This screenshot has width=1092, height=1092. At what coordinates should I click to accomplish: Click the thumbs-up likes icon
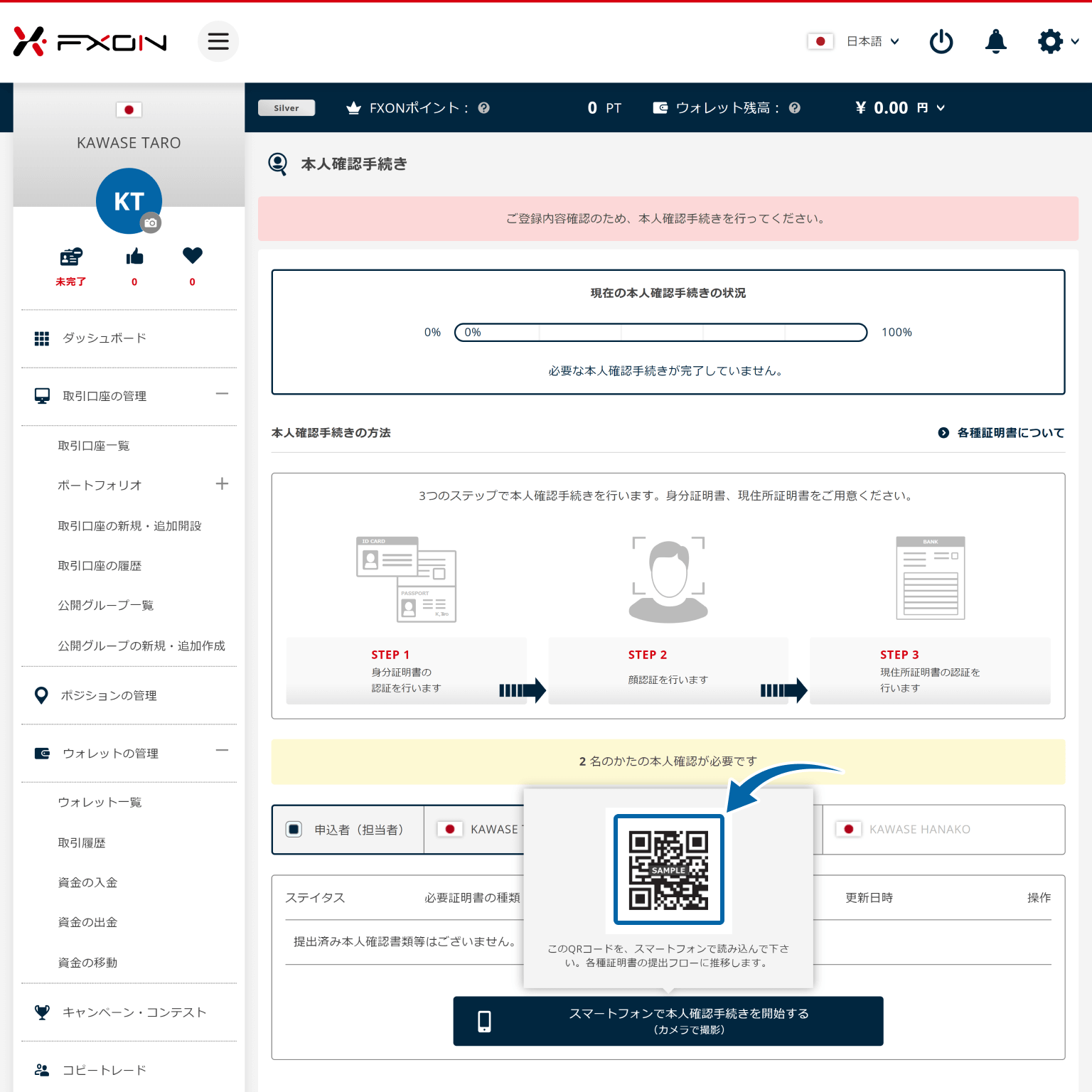click(x=134, y=256)
